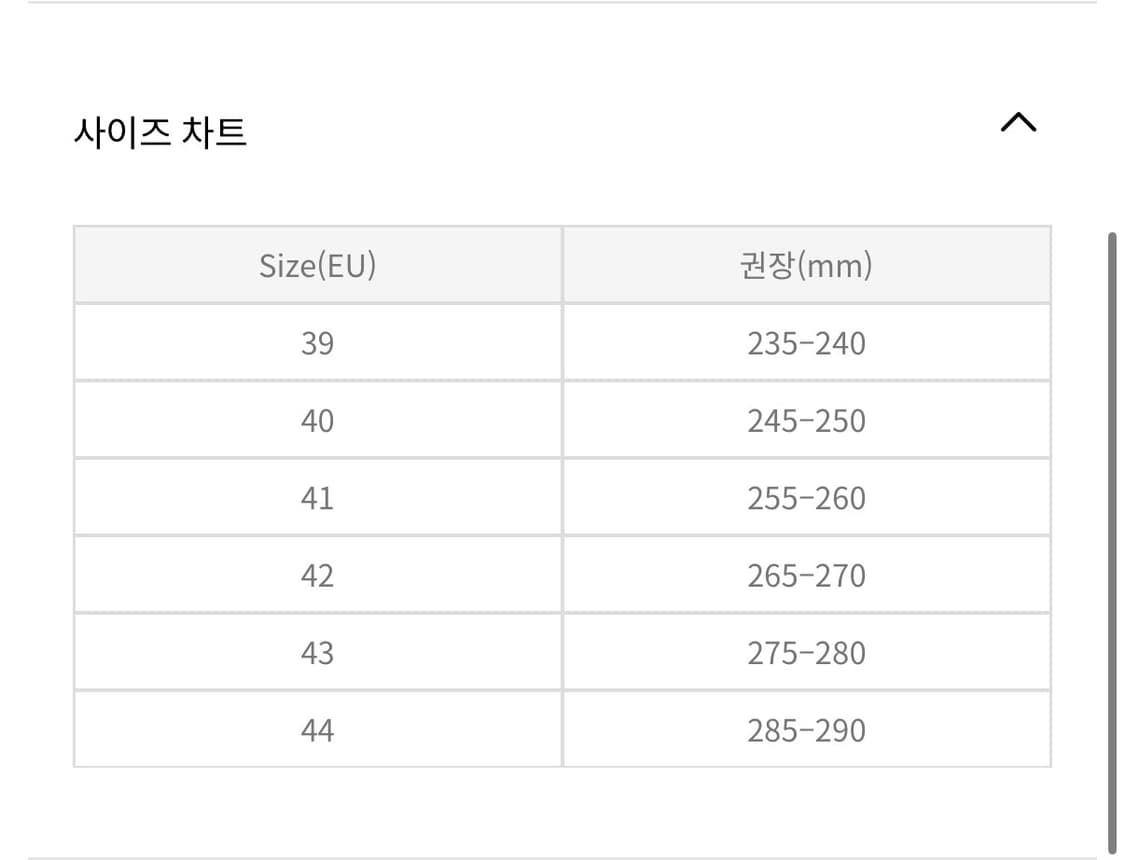This screenshot has width=1125, height=860.
Task: Click size 40 in the chart
Action: (x=318, y=420)
